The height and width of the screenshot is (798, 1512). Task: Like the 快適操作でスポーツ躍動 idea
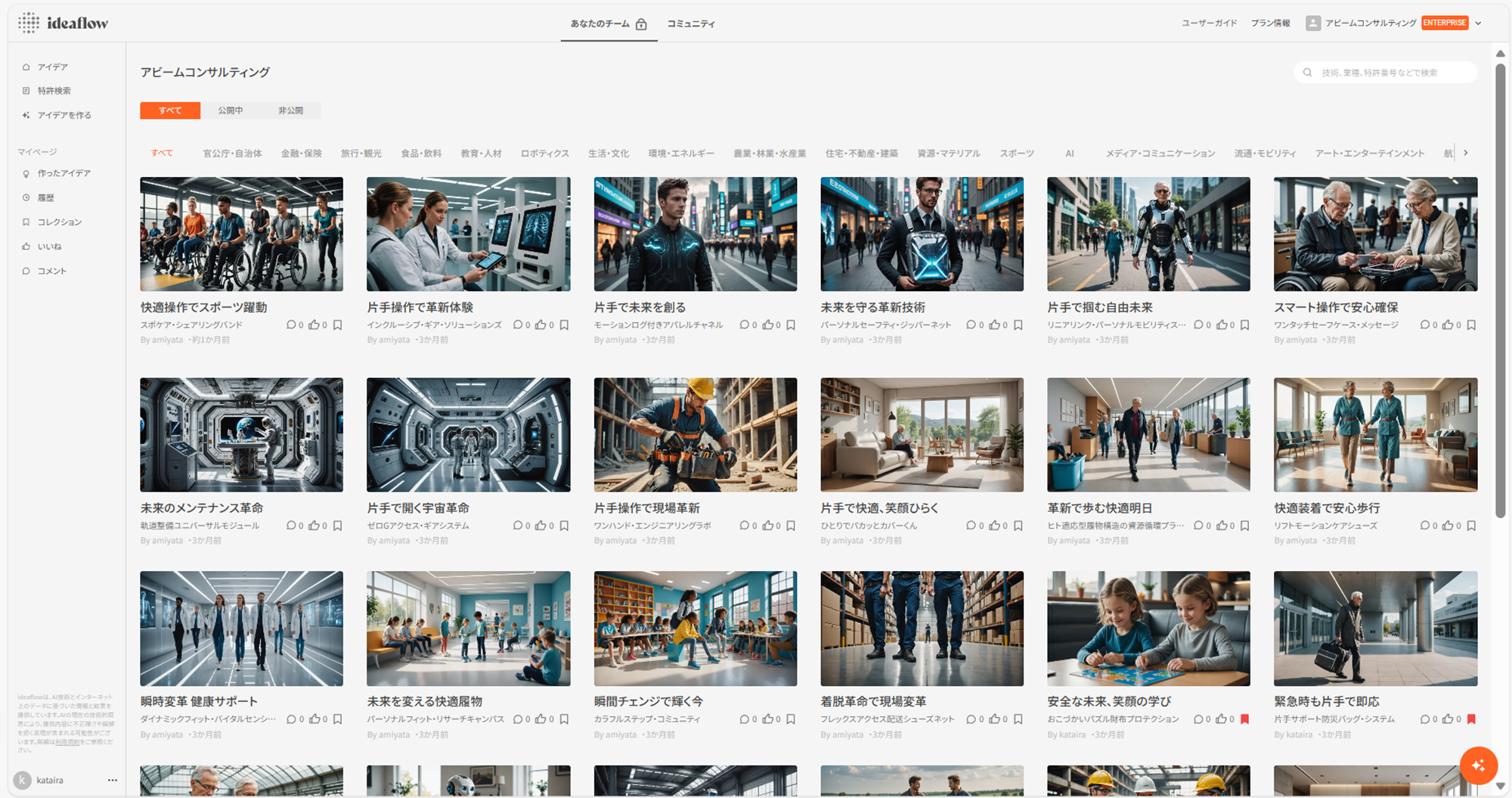pyautogui.click(x=315, y=324)
